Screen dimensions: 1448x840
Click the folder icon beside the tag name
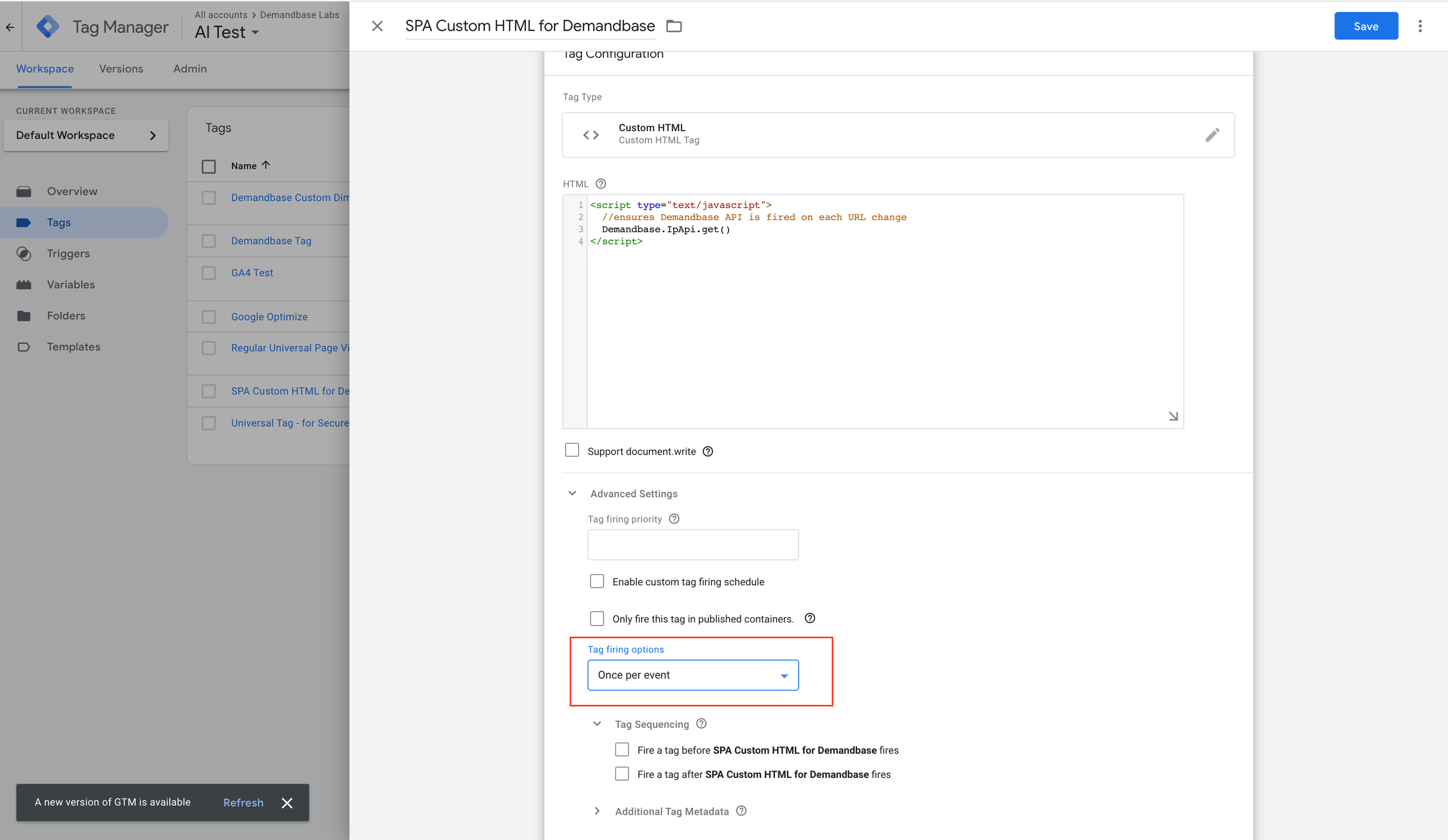(x=674, y=27)
